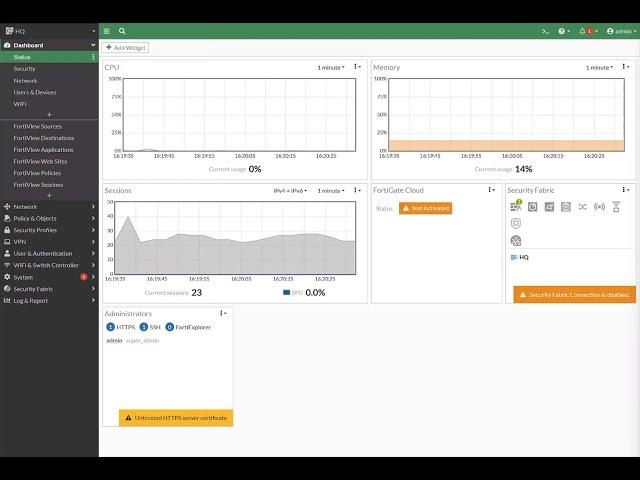Image resolution: width=640 pixels, height=480 pixels.
Task: Click the circular power-style icon in Security Fabric widget
Action: pyautogui.click(x=532, y=207)
